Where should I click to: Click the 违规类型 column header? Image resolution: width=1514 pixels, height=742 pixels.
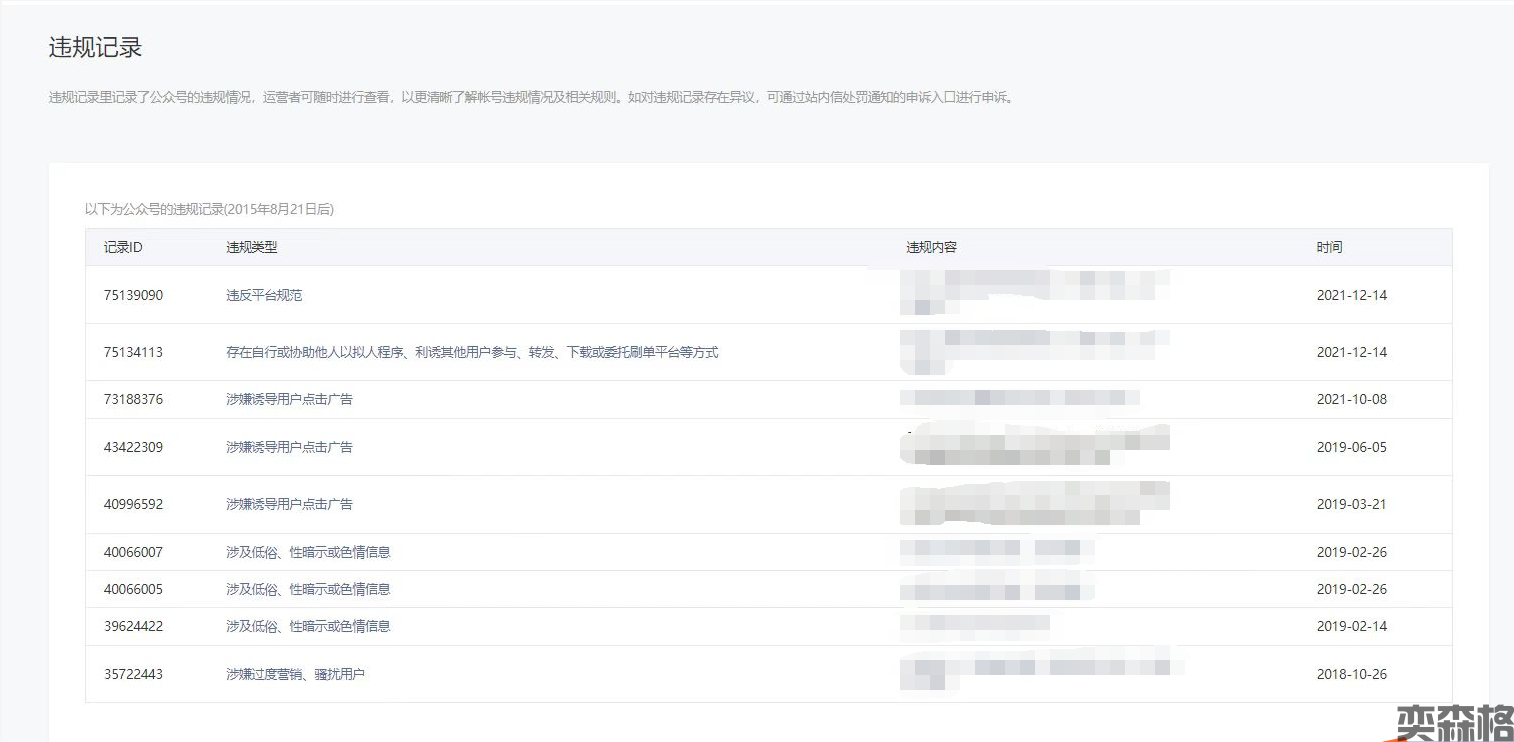tap(251, 247)
